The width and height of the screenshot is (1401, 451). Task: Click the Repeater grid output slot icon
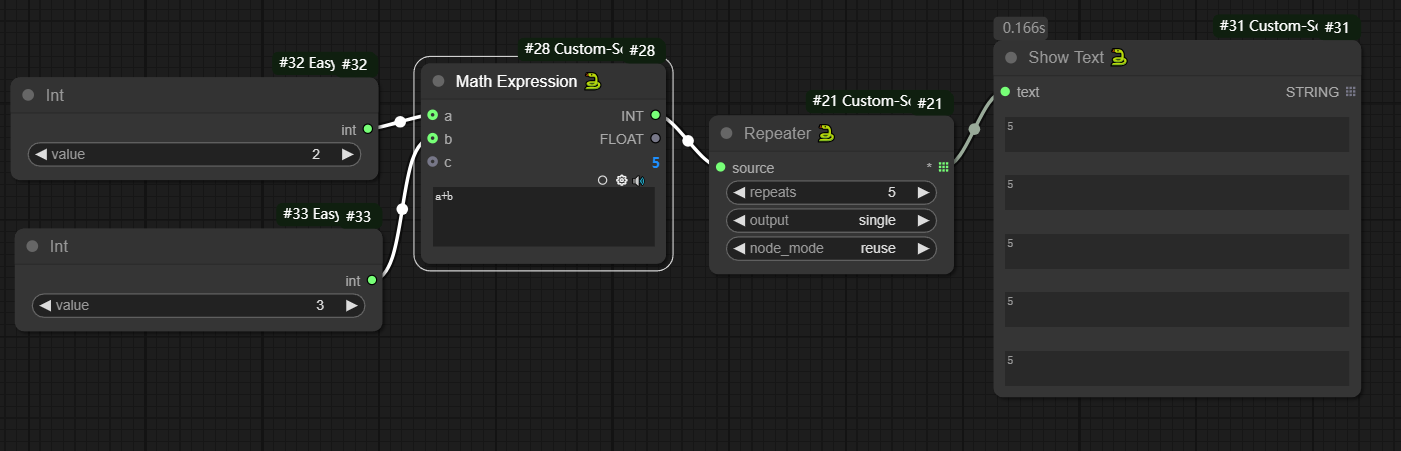(x=943, y=167)
